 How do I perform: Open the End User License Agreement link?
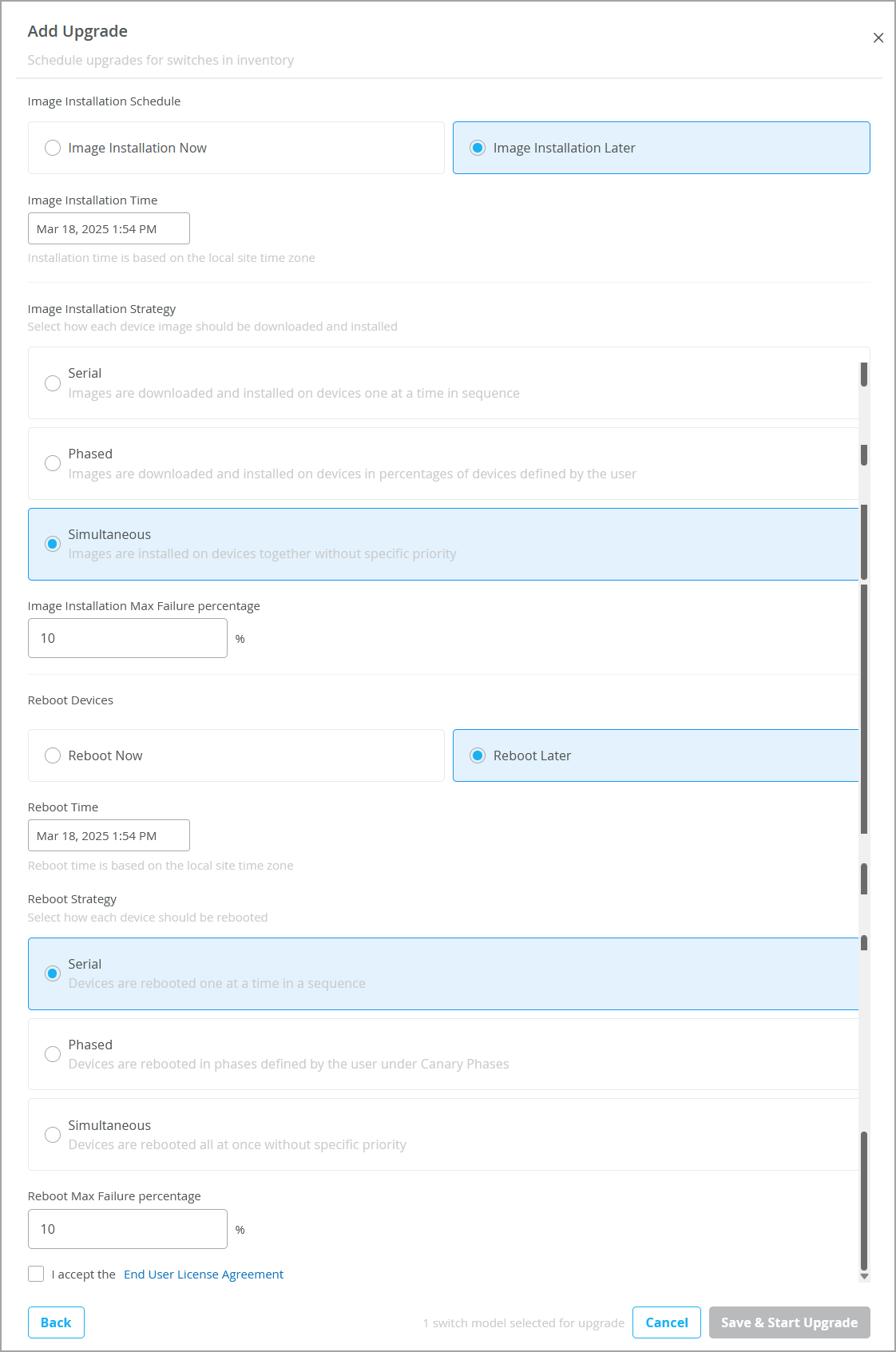tap(203, 1275)
